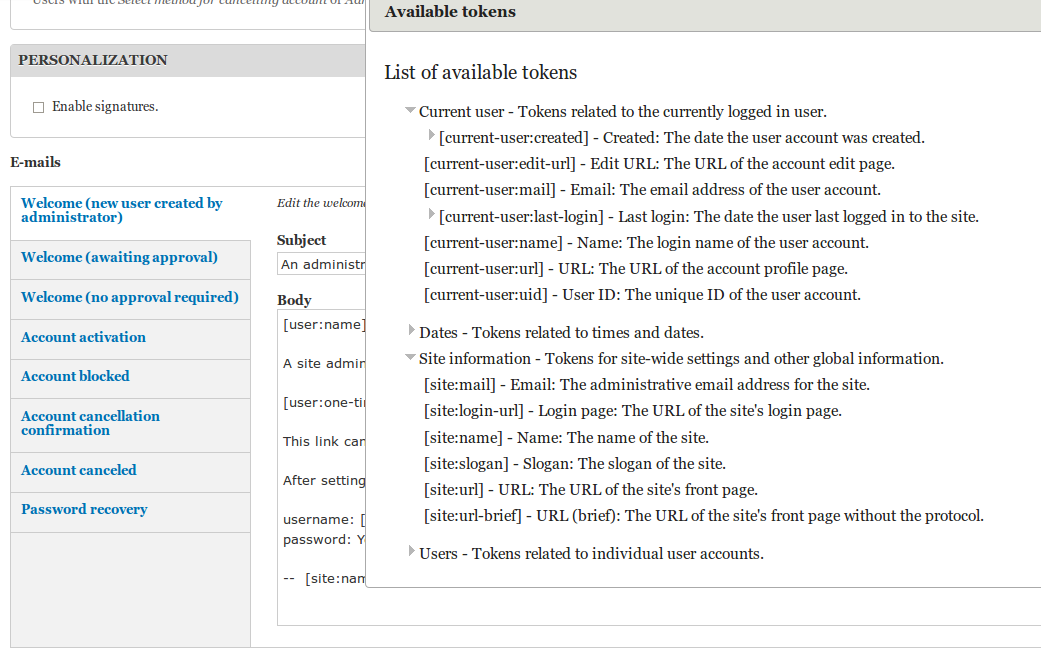The width and height of the screenshot is (1041, 670).
Task: Open the Account activation tab
Action: point(131,337)
